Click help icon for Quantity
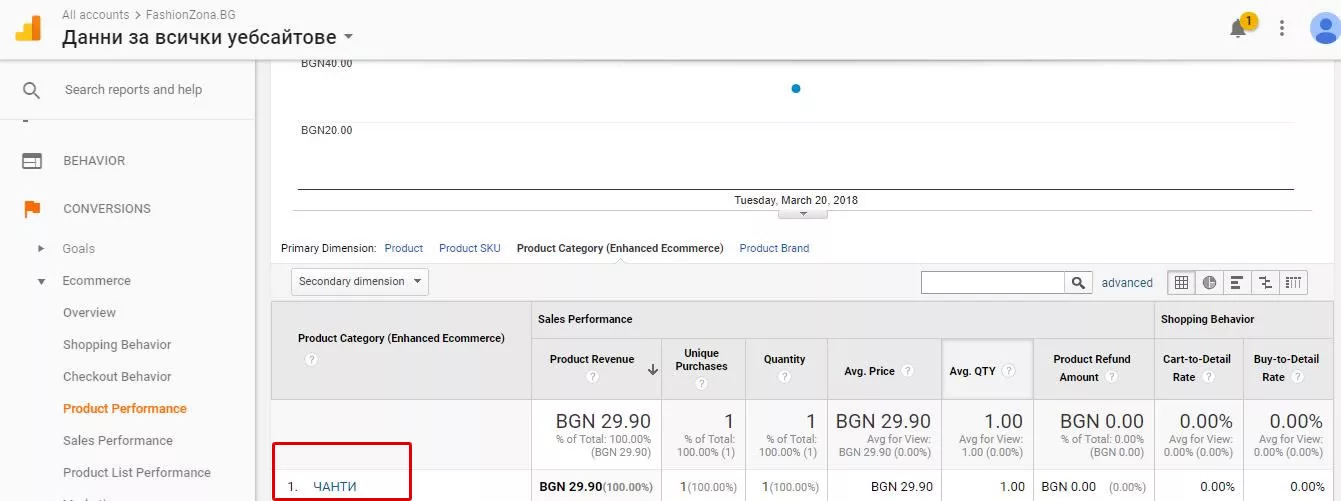Screen dimensions: 1341x501 784,377
